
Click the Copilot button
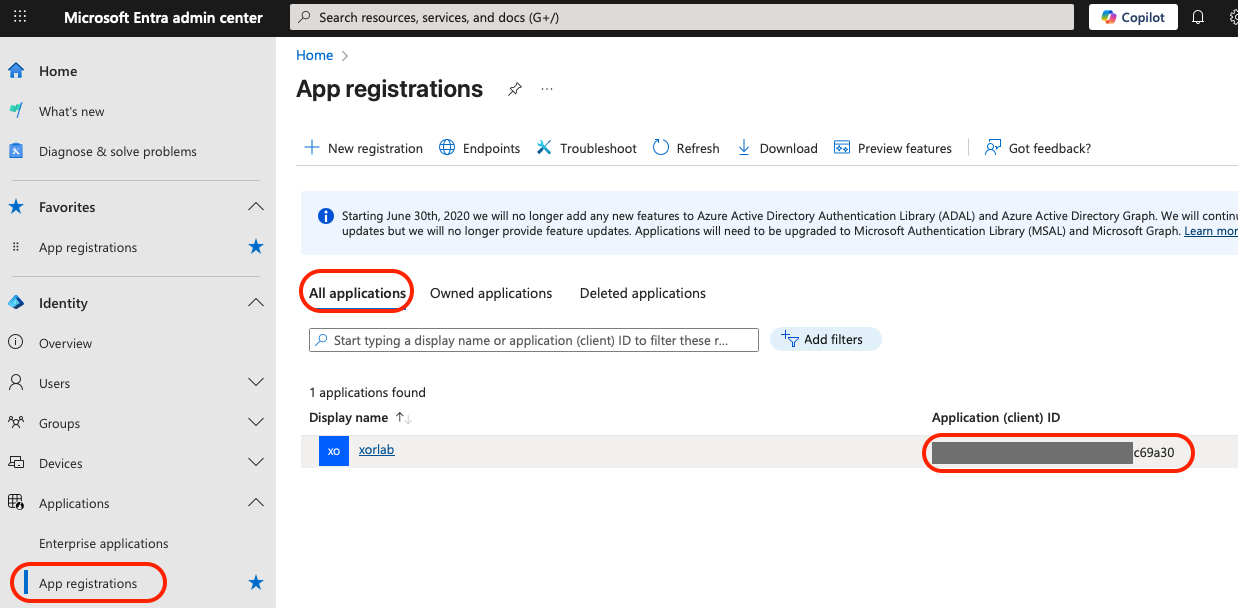pos(1133,17)
